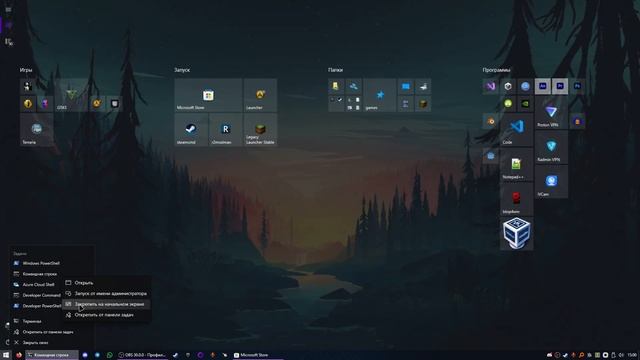Open the Blender tile
This screenshot has width=640, height=360.
click(x=491, y=121)
